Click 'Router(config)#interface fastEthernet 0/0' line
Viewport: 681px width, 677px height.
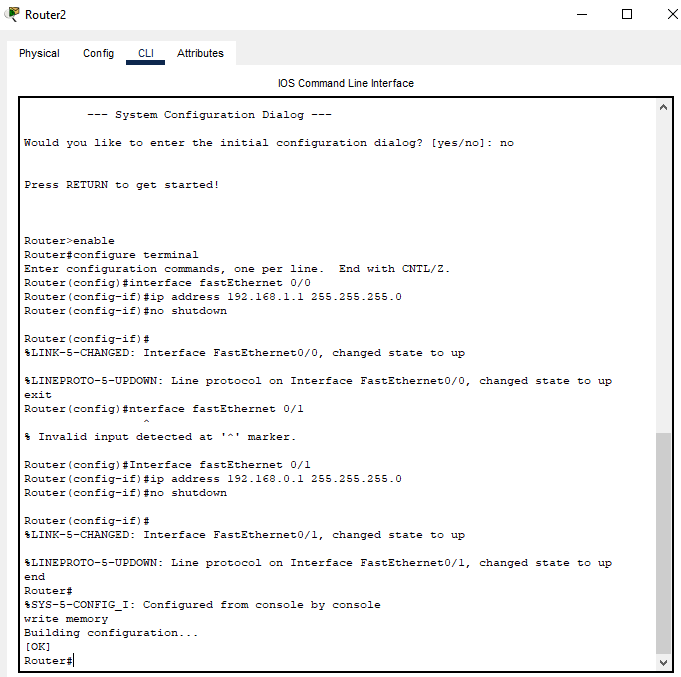(x=167, y=283)
